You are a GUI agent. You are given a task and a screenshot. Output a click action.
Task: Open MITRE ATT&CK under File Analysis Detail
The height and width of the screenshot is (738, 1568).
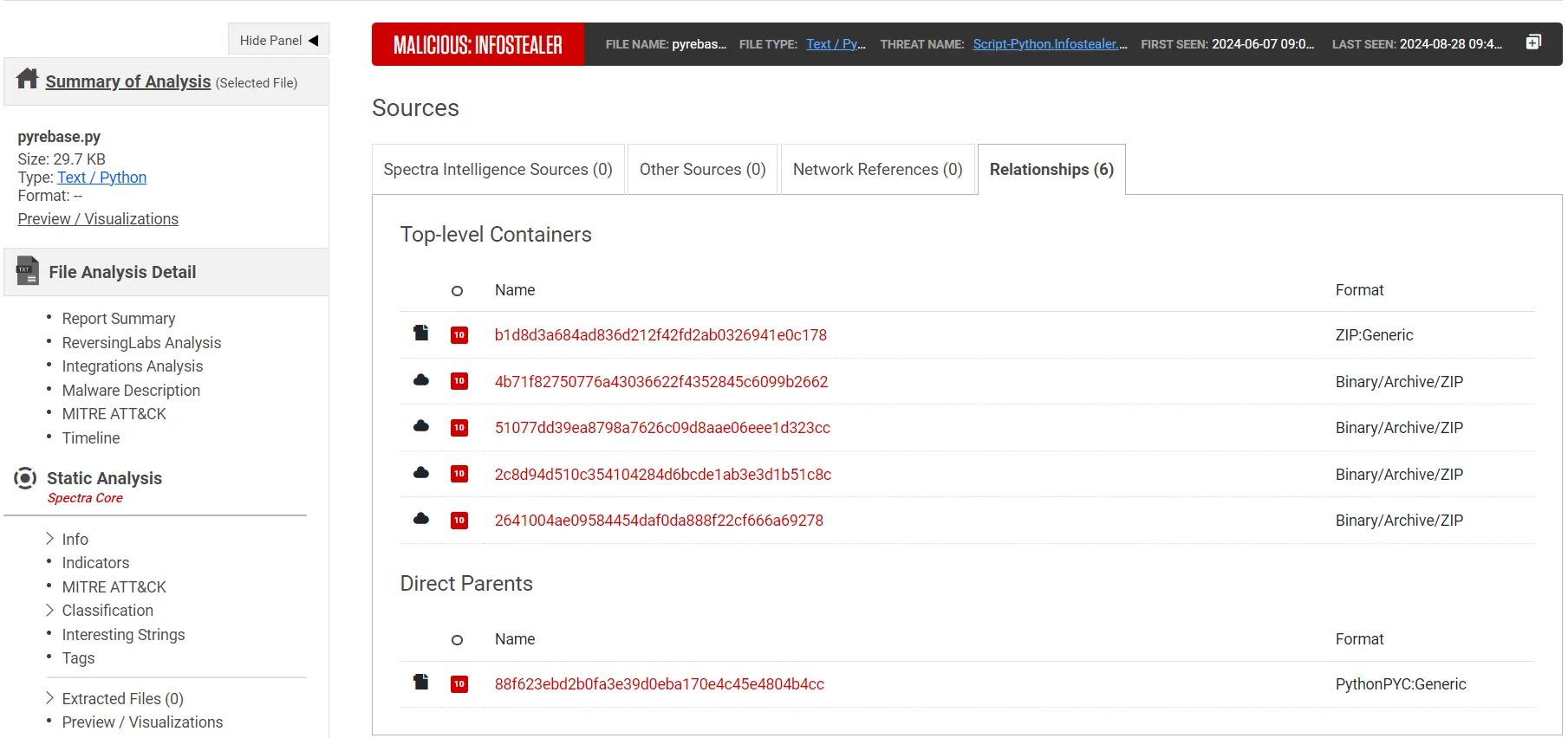pyautogui.click(x=114, y=414)
